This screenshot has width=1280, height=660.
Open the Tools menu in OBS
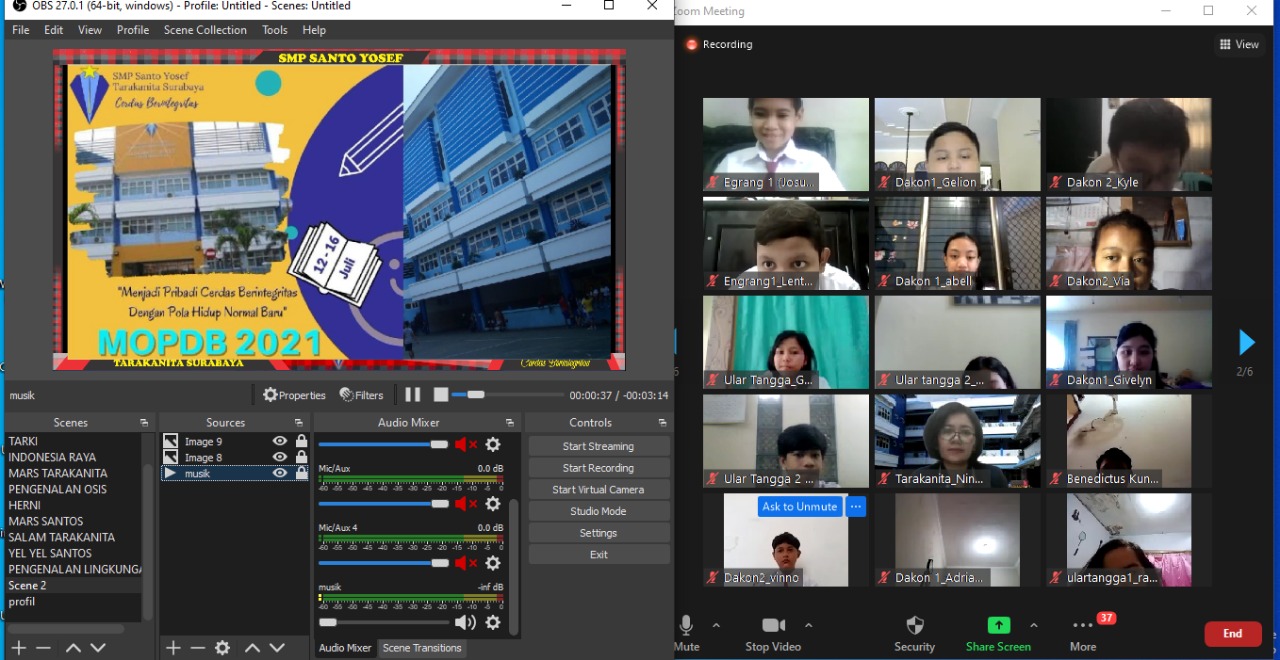pyautogui.click(x=275, y=30)
